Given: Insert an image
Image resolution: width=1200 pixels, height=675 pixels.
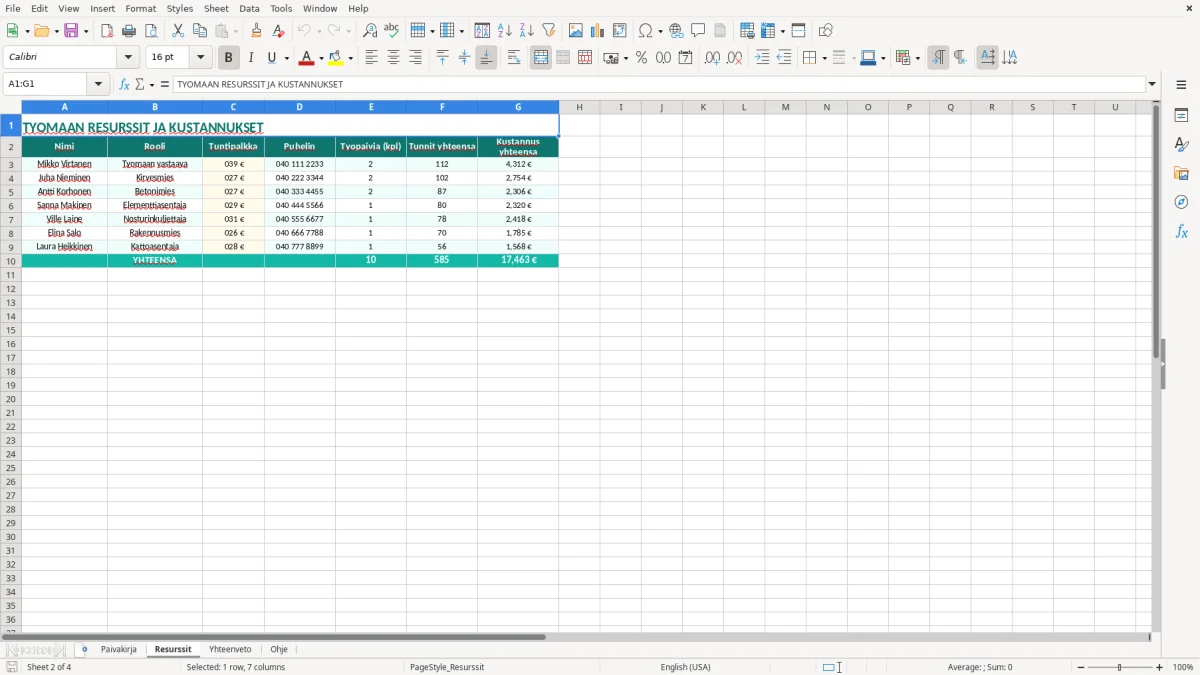Looking at the screenshot, I should 576,31.
